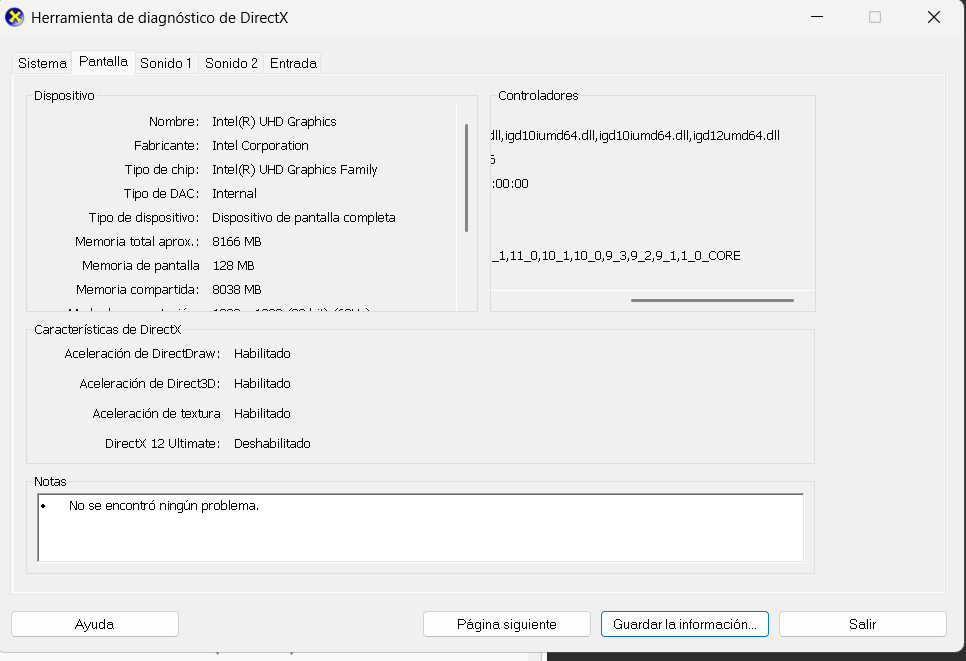Click the 'DirectX 12 Ultimate:' label
966x661 pixels.
163,444
